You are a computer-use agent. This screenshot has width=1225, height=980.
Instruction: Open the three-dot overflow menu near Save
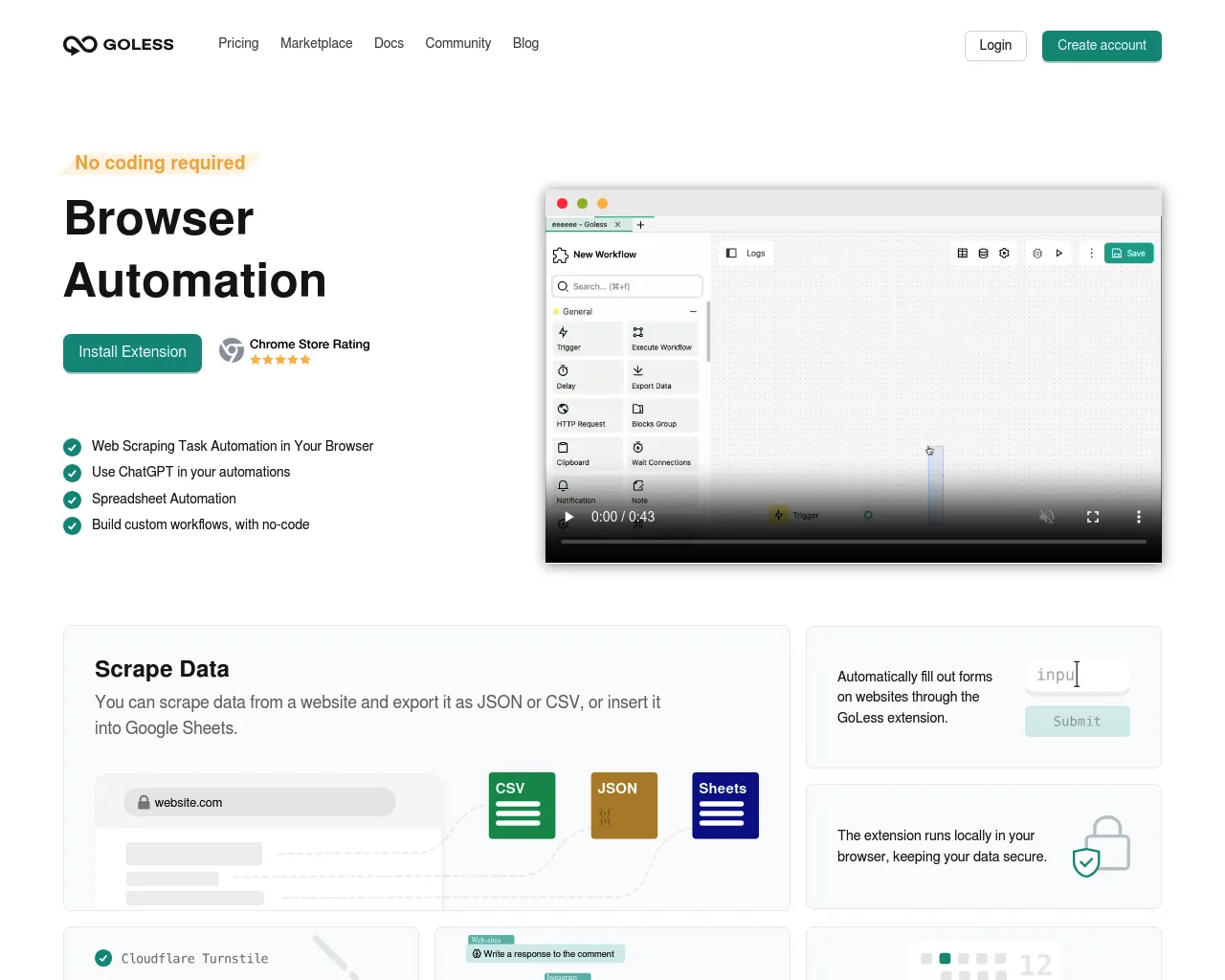[1091, 253]
